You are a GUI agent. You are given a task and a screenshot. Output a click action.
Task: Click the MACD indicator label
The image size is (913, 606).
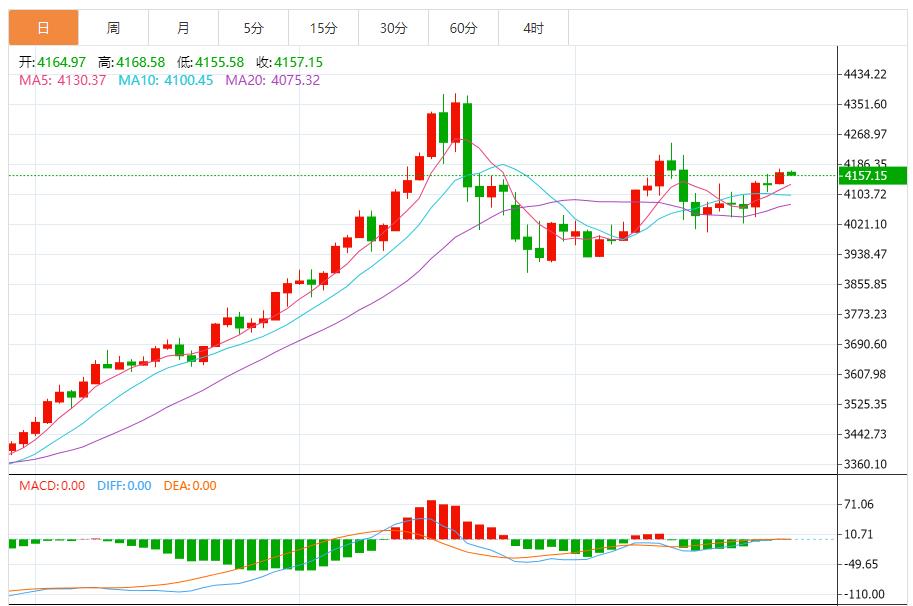(51, 486)
